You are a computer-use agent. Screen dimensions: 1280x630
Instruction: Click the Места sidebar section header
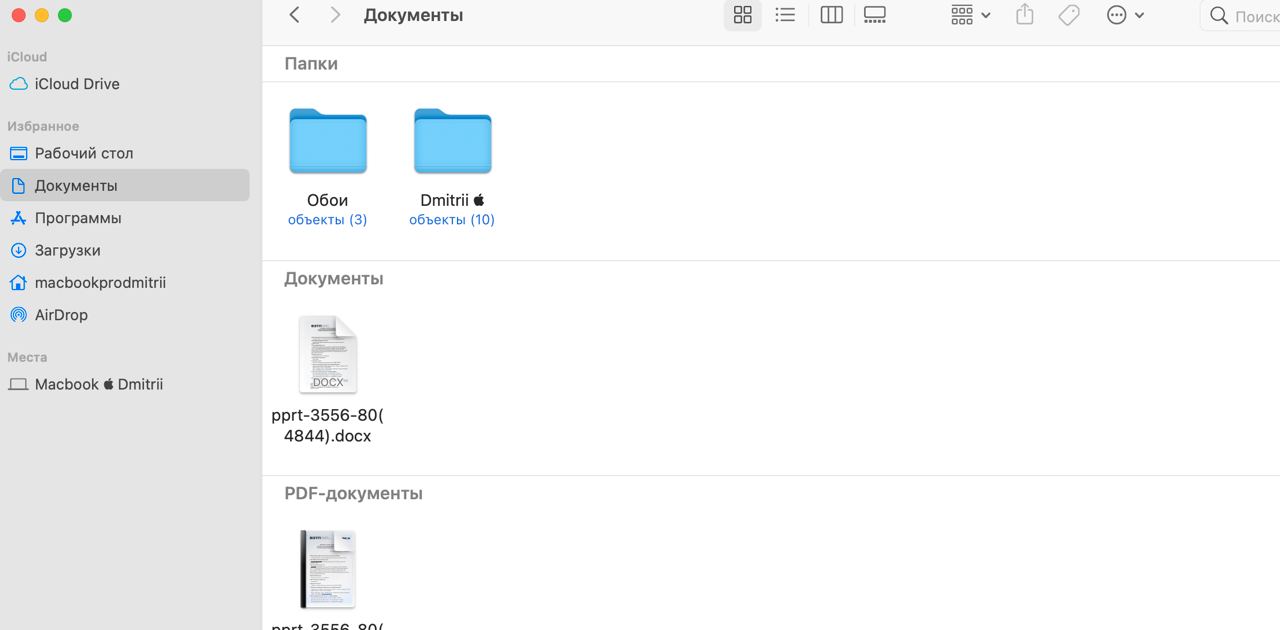(27, 357)
